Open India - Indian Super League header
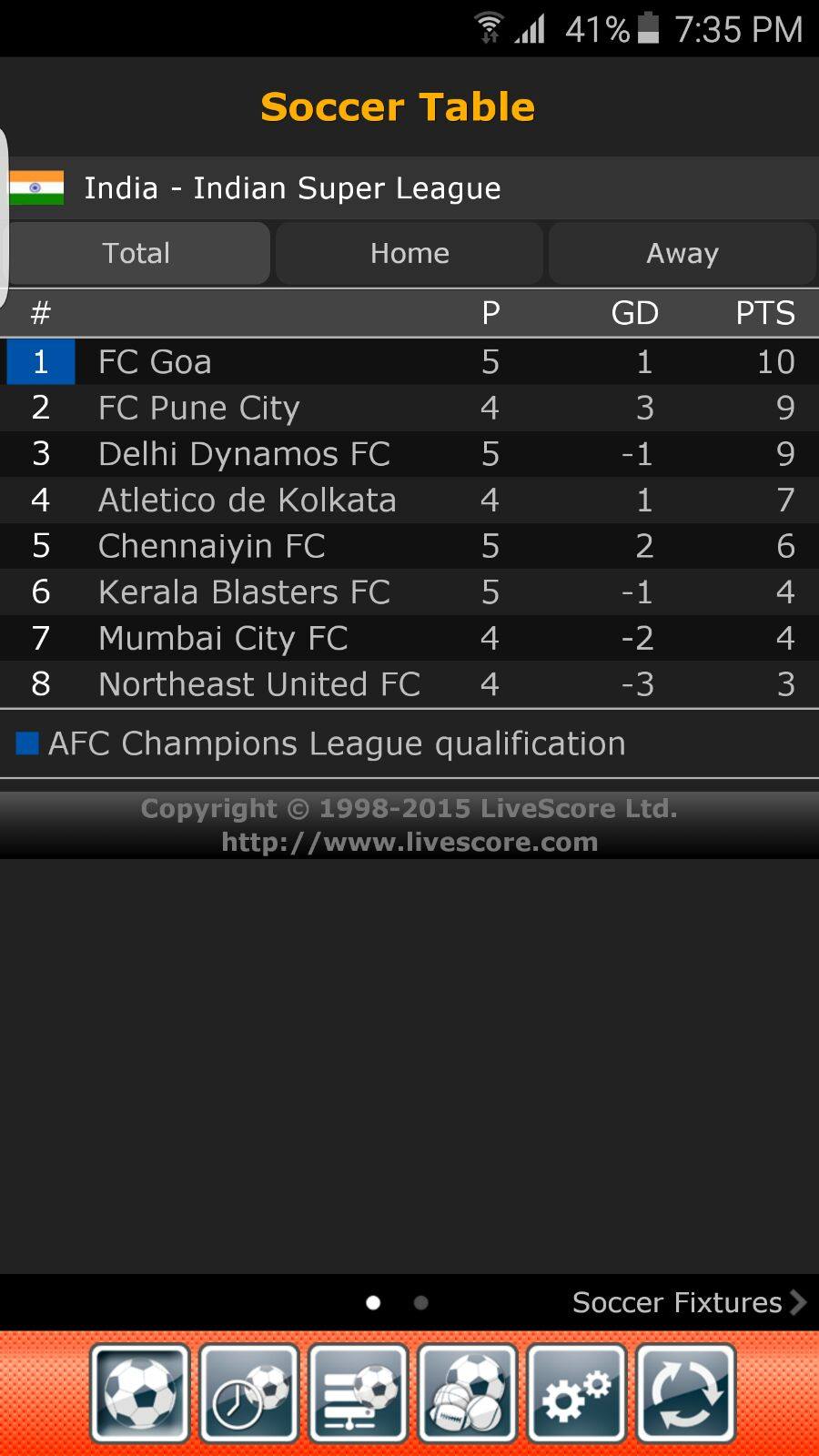The height and width of the screenshot is (1456, 819). coord(409,187)
